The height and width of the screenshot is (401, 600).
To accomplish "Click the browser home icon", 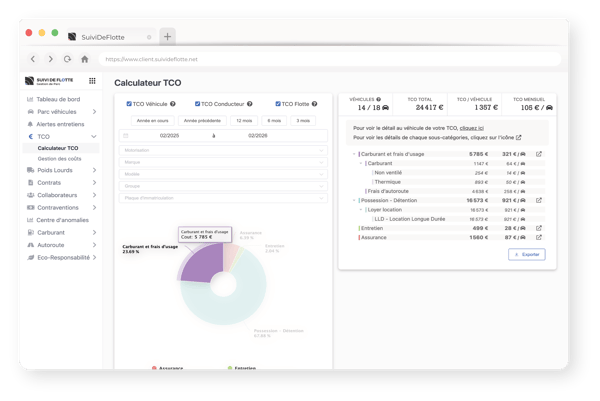I will 84,59.
